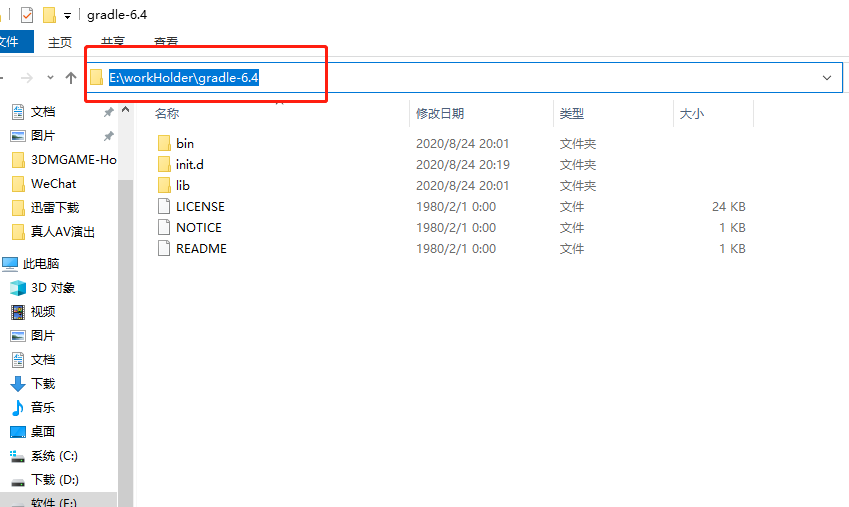Open the WeChat folder in sidebar
The image size is (849, 507).
coord(54,184)
